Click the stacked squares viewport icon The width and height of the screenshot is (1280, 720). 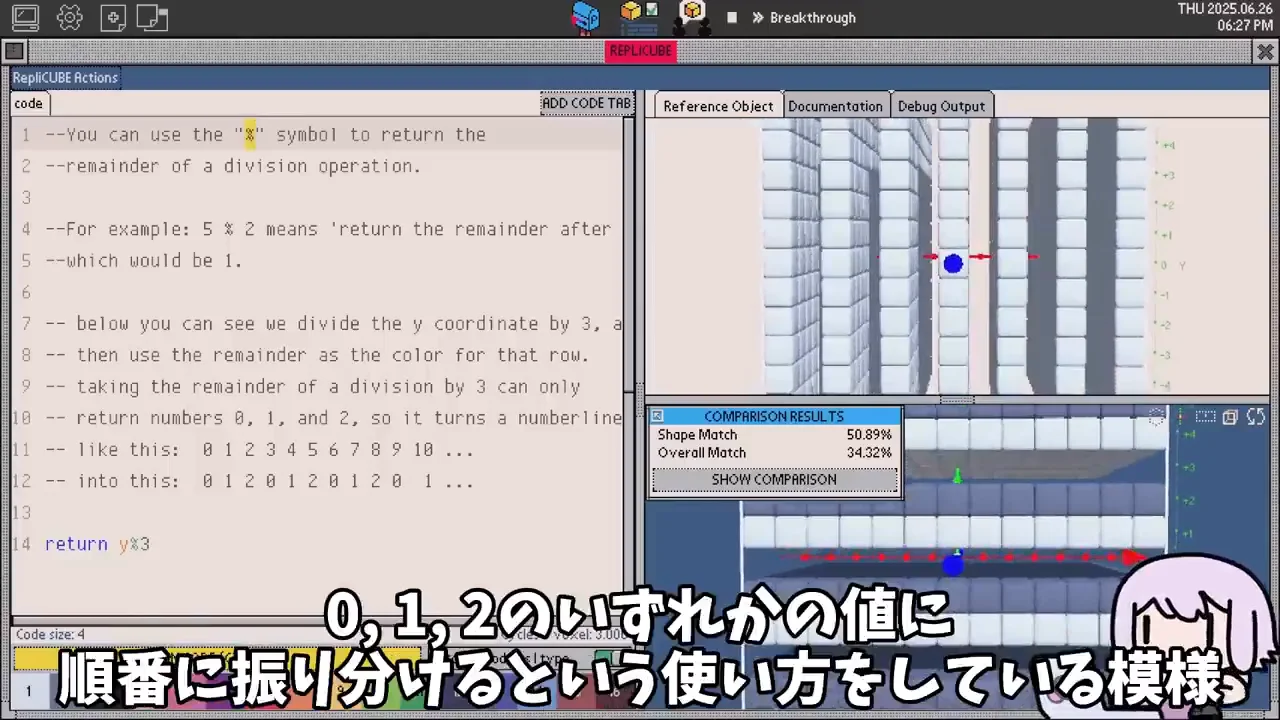click(x=1231, y=417)
